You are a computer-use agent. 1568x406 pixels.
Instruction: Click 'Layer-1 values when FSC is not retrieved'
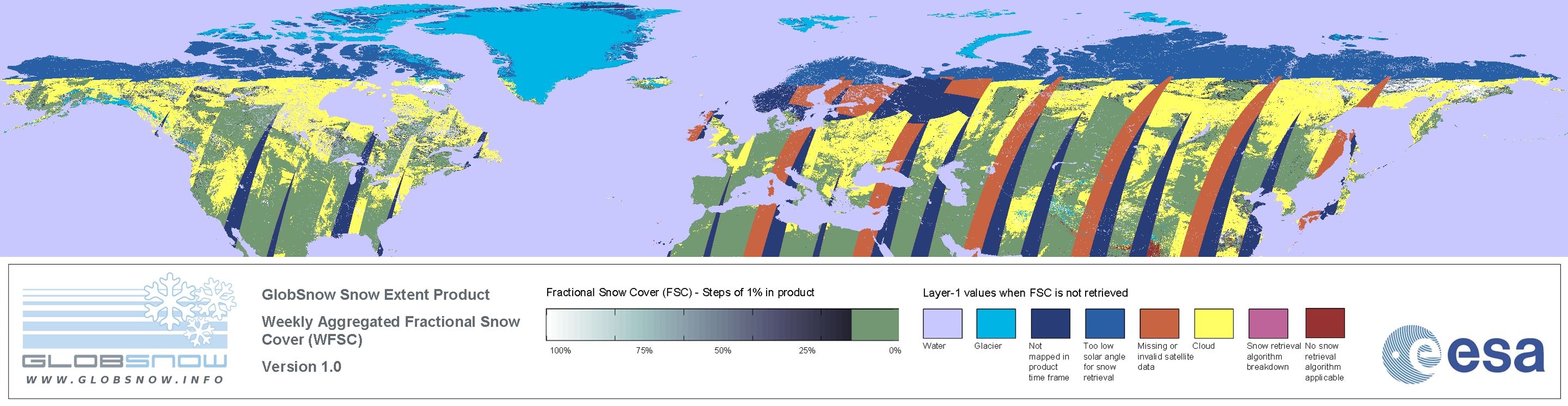point(1025,293)
